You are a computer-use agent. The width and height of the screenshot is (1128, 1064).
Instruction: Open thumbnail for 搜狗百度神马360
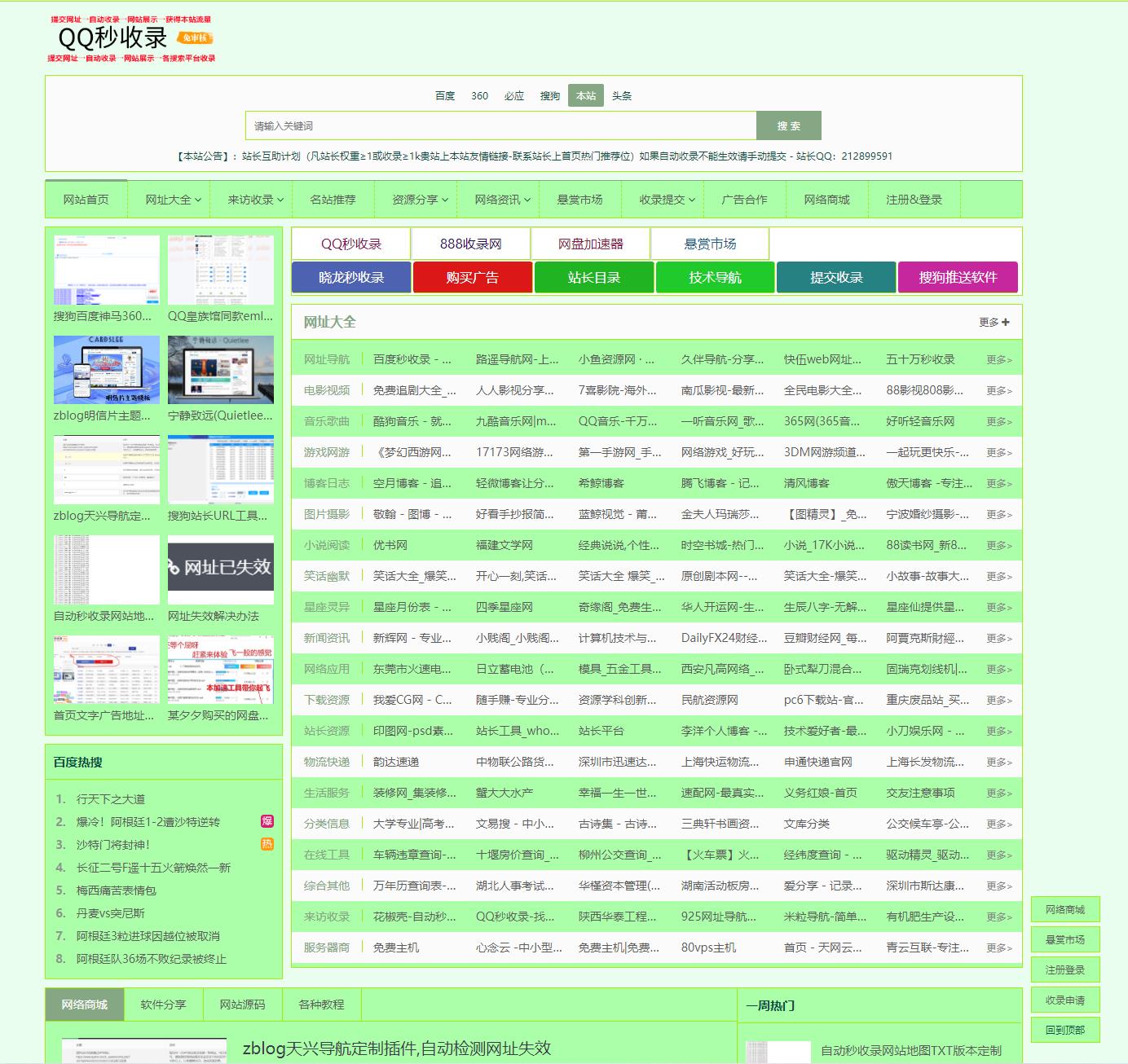107,270
